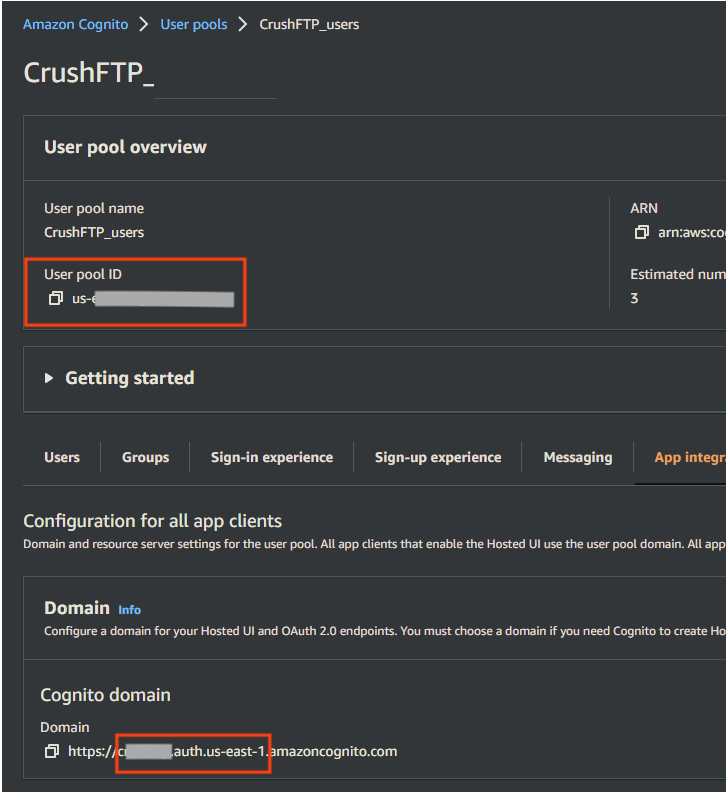Open the Users tab
This screenshot has width=726, height=792.
[x=62, y=457]
